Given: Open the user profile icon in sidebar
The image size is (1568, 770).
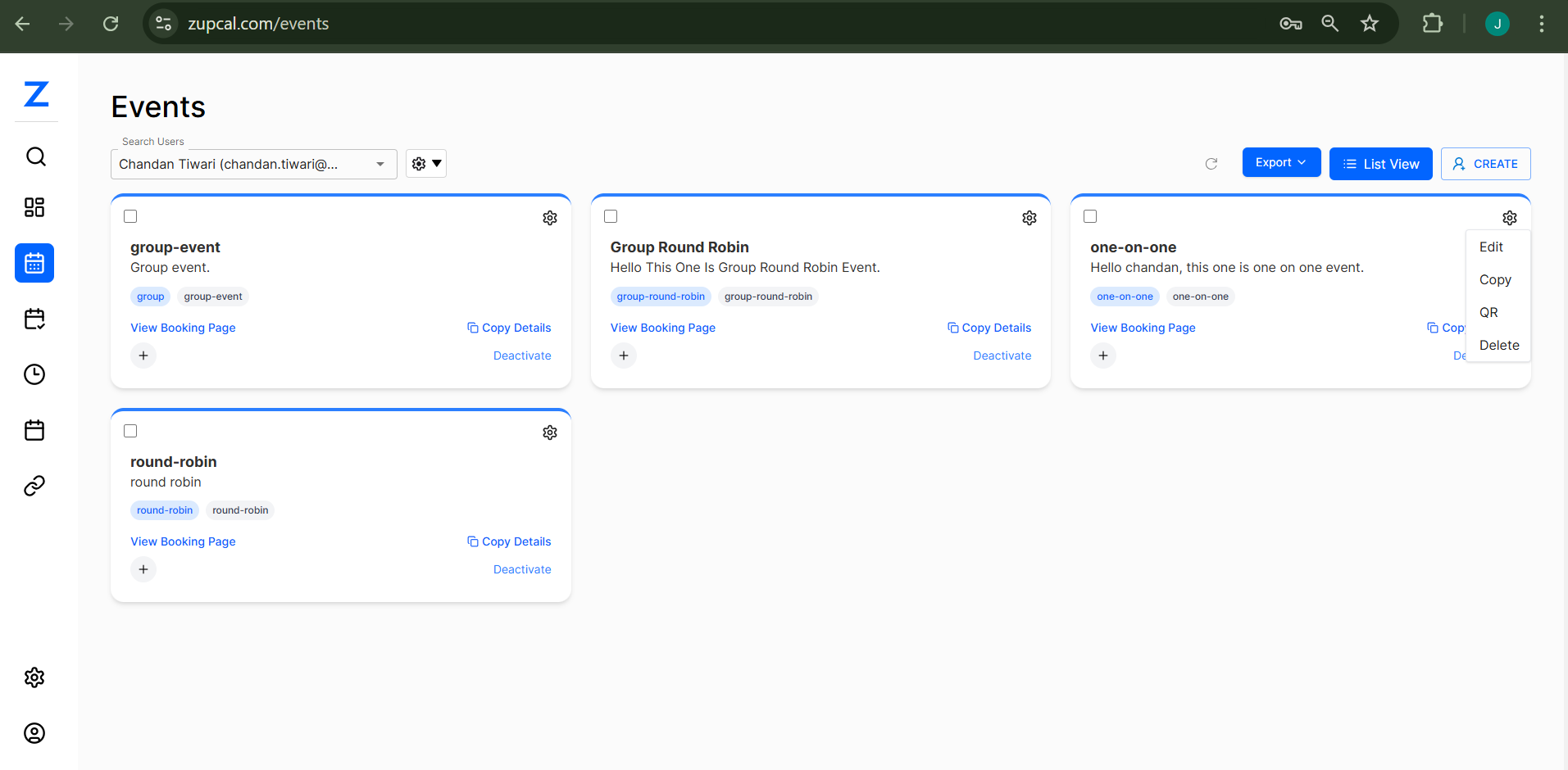Looking at the screenshot, I should click(x=34, y=733).
